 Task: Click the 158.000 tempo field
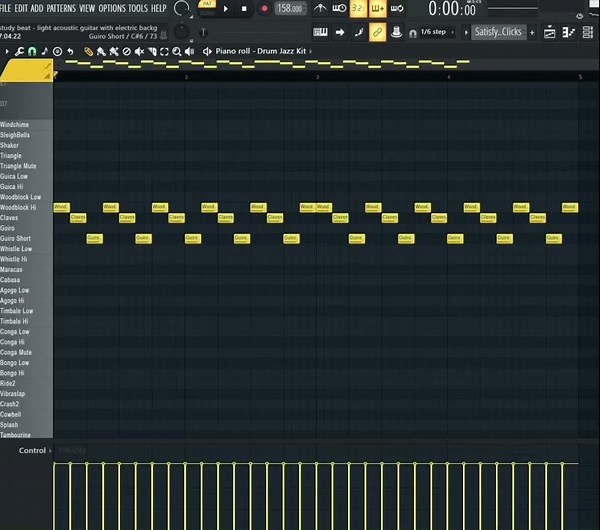(291, 8)
